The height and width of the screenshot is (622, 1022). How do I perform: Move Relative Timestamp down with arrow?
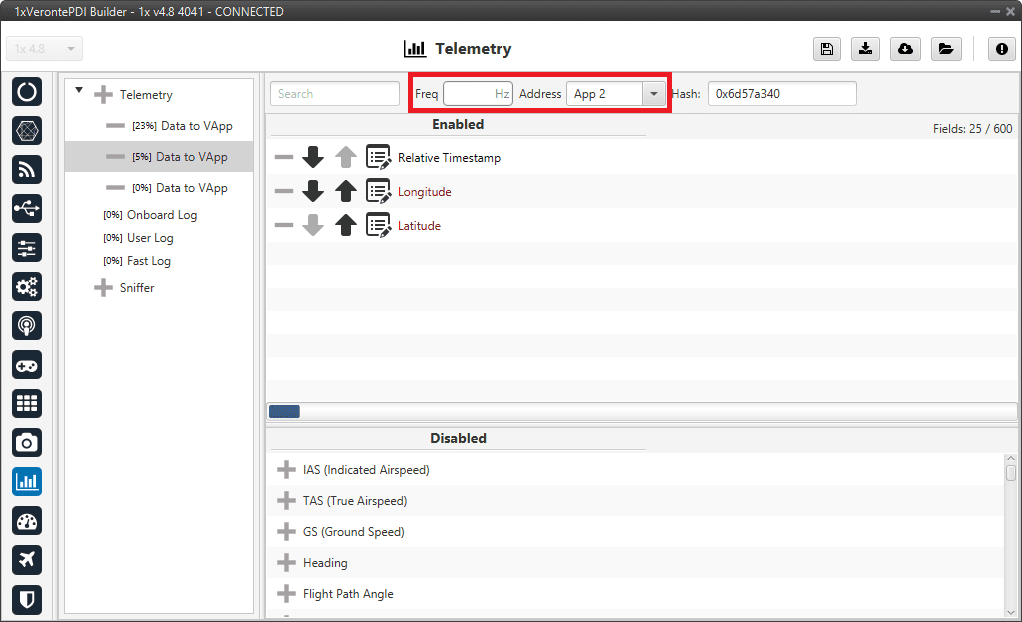point(313,157)
